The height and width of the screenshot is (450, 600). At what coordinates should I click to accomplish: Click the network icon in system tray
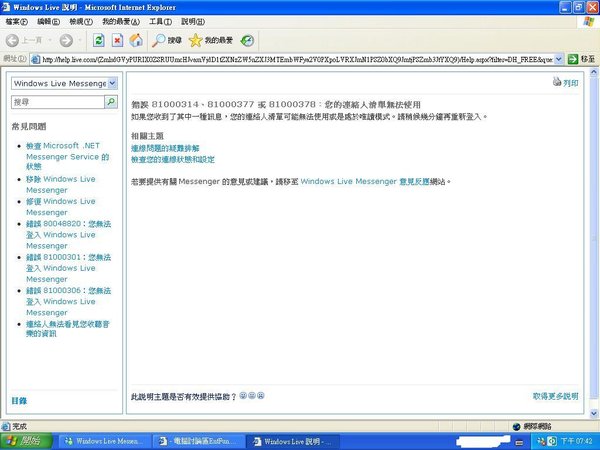tap(541, 441)
